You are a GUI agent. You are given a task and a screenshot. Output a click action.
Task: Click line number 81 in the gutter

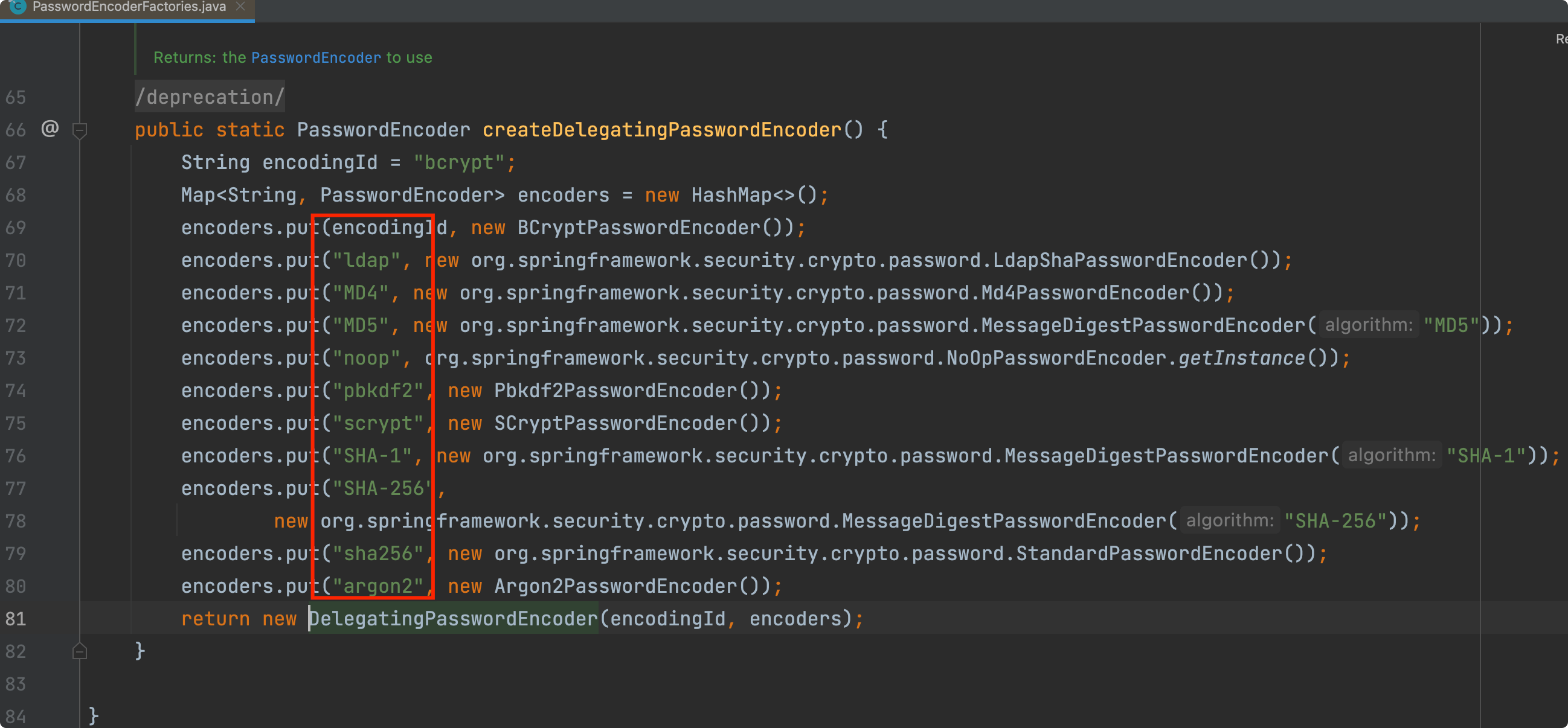[16, 619]
